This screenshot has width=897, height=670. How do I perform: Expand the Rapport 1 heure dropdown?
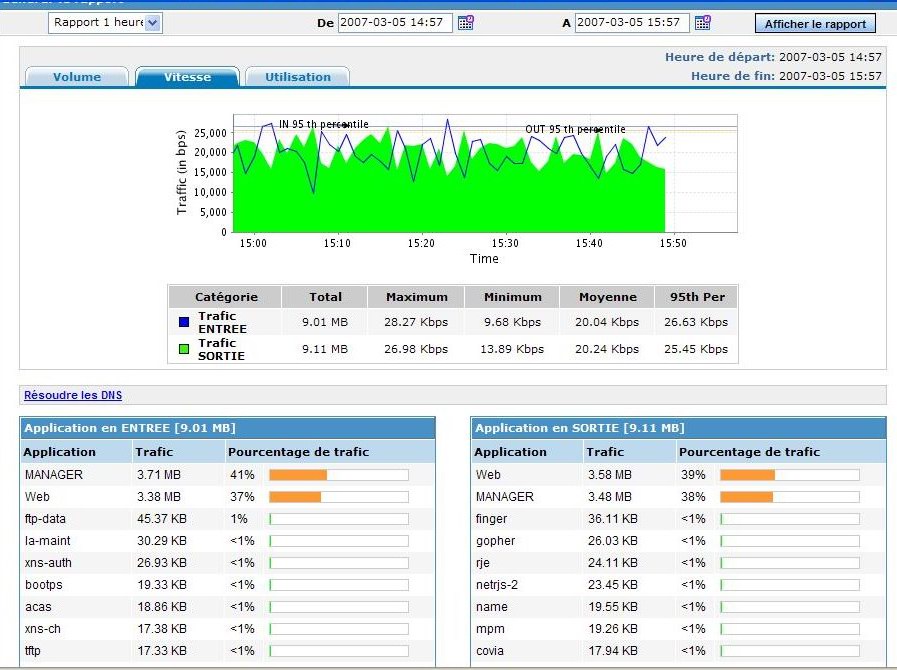[152, 23]
